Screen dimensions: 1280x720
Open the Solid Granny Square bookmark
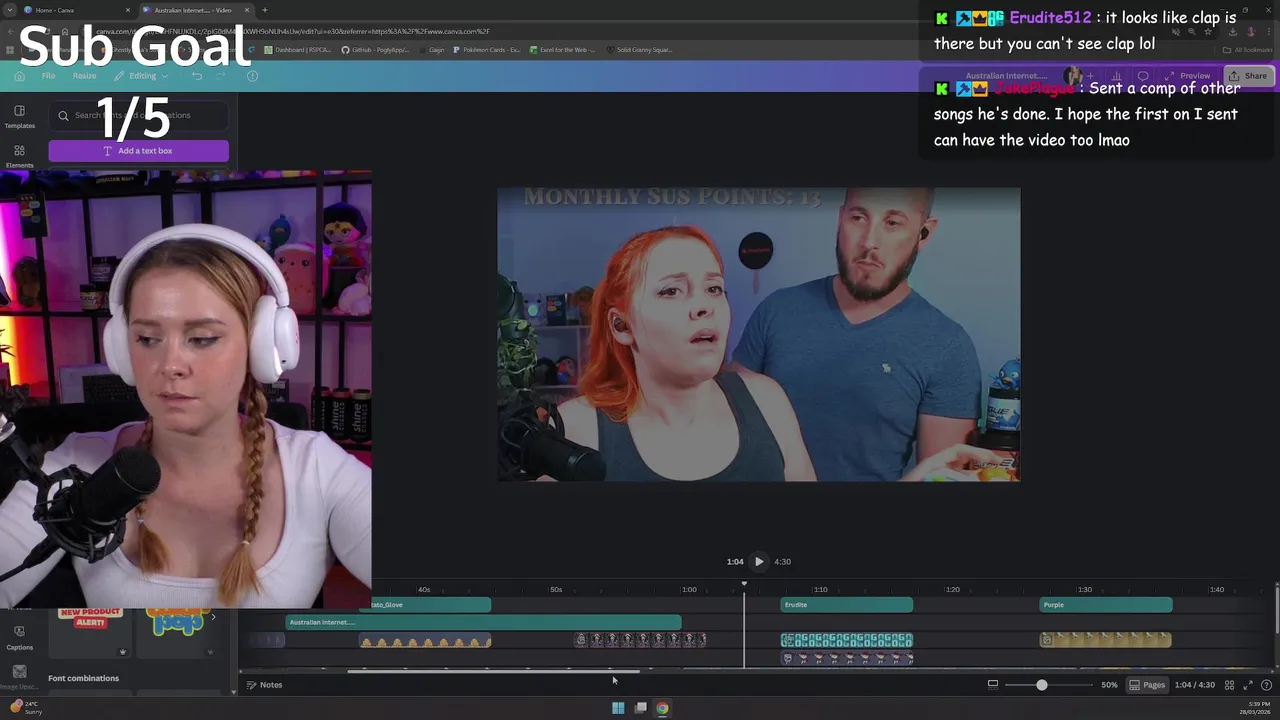pyautogui.click(x=640, y=50)
